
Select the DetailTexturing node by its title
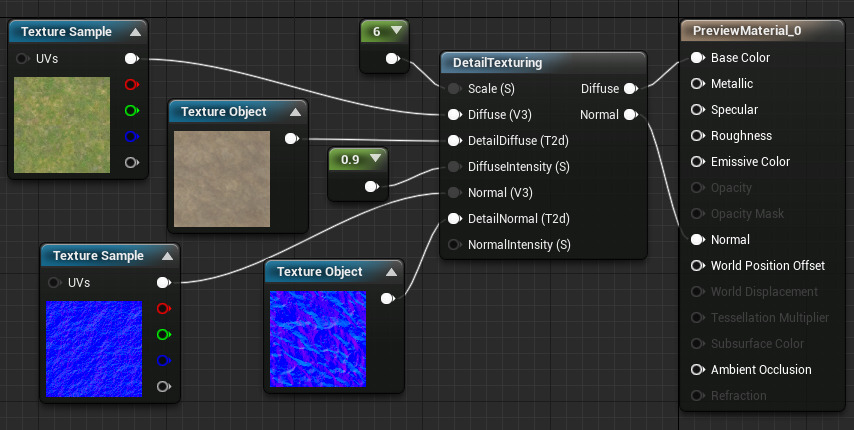[497, 63]
